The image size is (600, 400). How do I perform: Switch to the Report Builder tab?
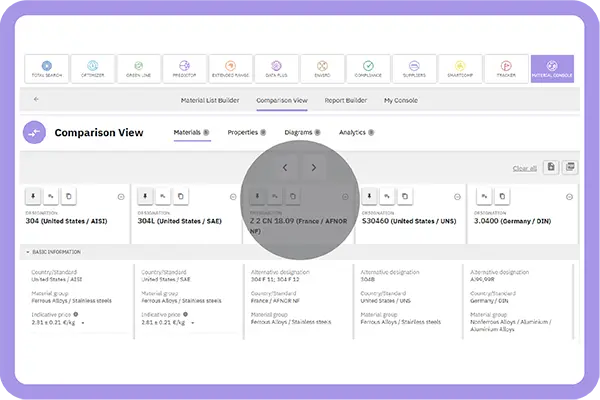(347, 100)
